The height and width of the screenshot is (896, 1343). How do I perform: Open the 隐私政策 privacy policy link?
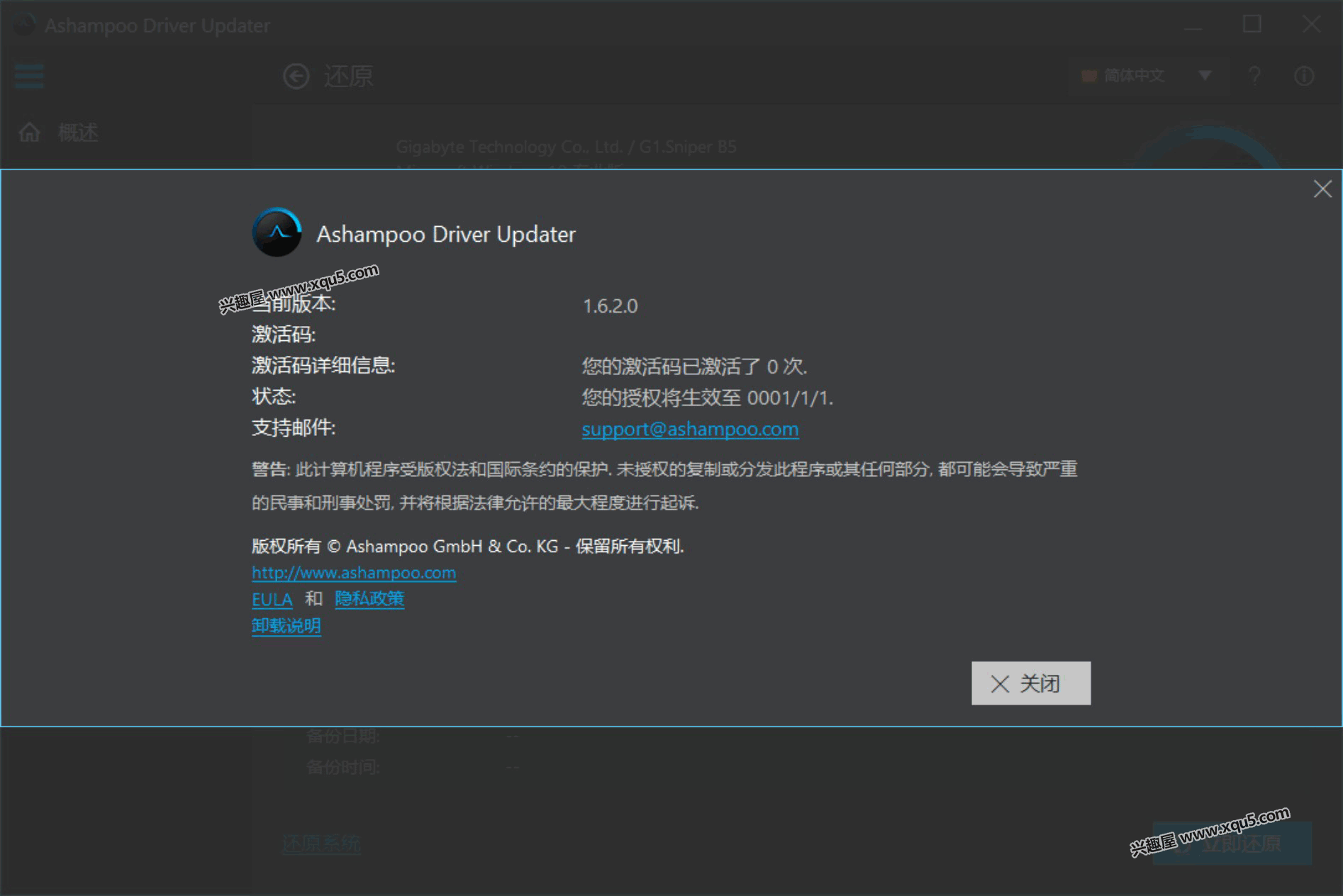[x=369, y=599]
